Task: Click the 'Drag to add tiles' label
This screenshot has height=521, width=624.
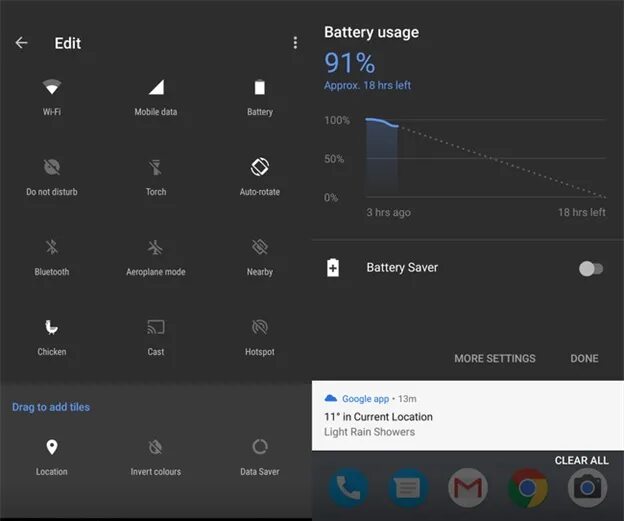Action: click(51, 407)
